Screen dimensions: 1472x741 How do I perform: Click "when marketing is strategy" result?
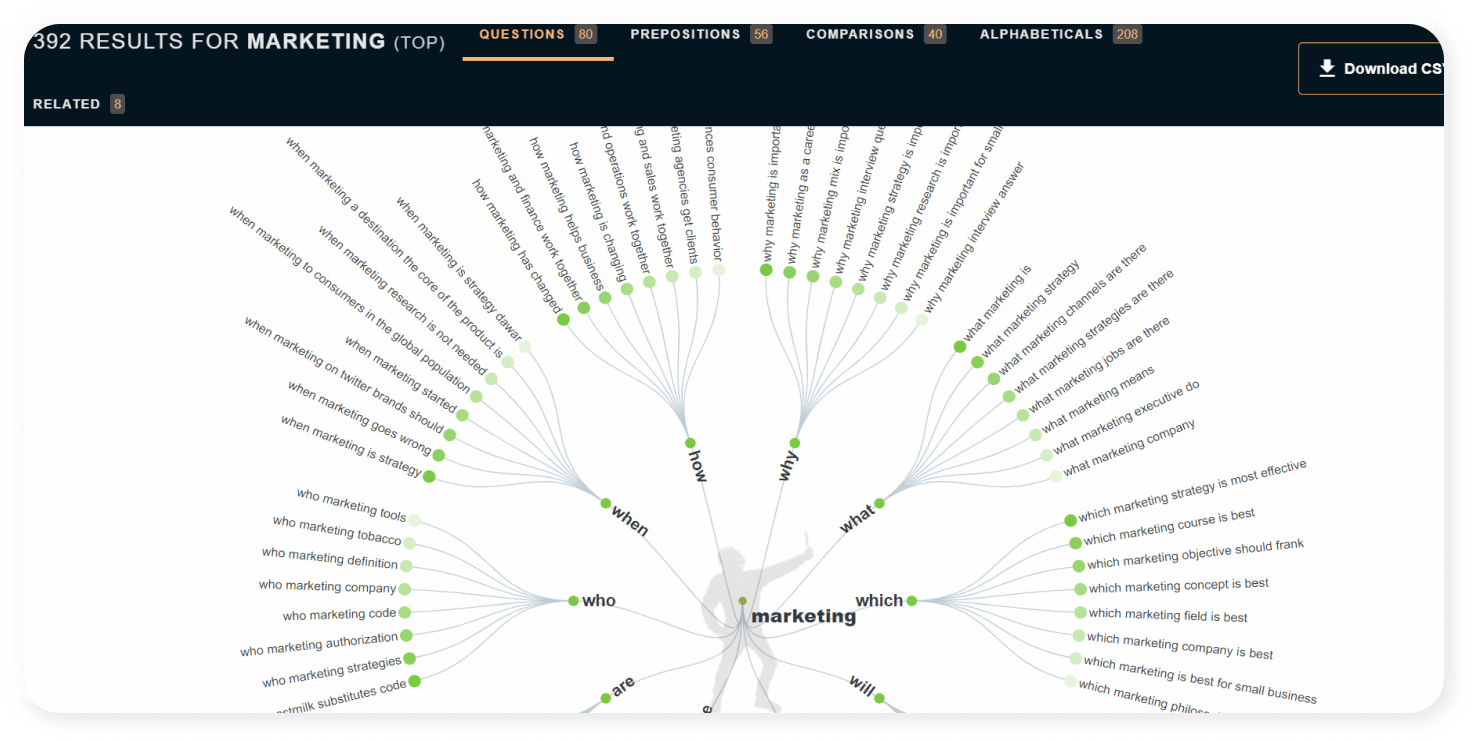[x=351, y=445]
